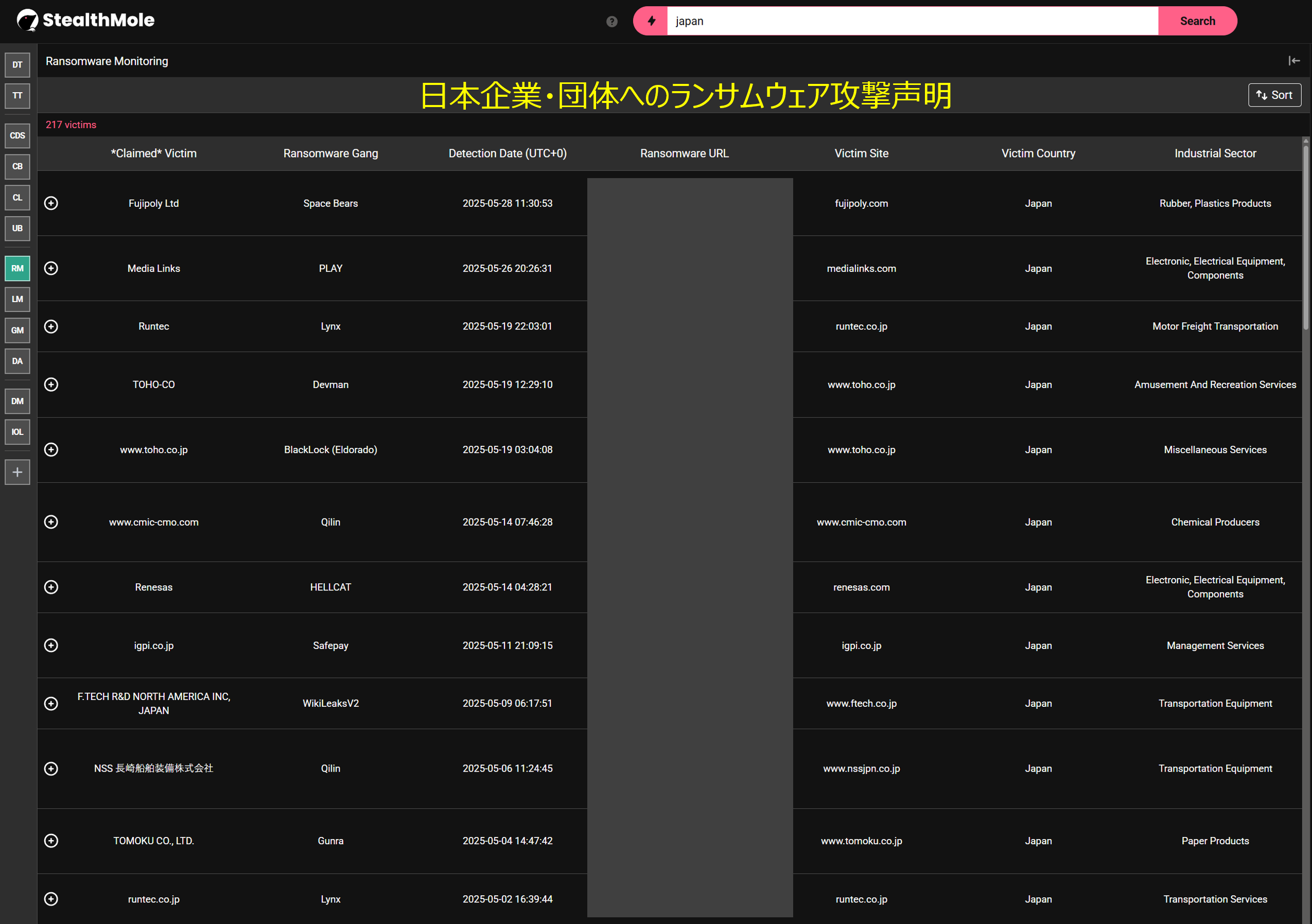Expand the runtec.co.jp 2025-05-02 row details
This screenshot has width=1312, height=924.
[51, 899]
